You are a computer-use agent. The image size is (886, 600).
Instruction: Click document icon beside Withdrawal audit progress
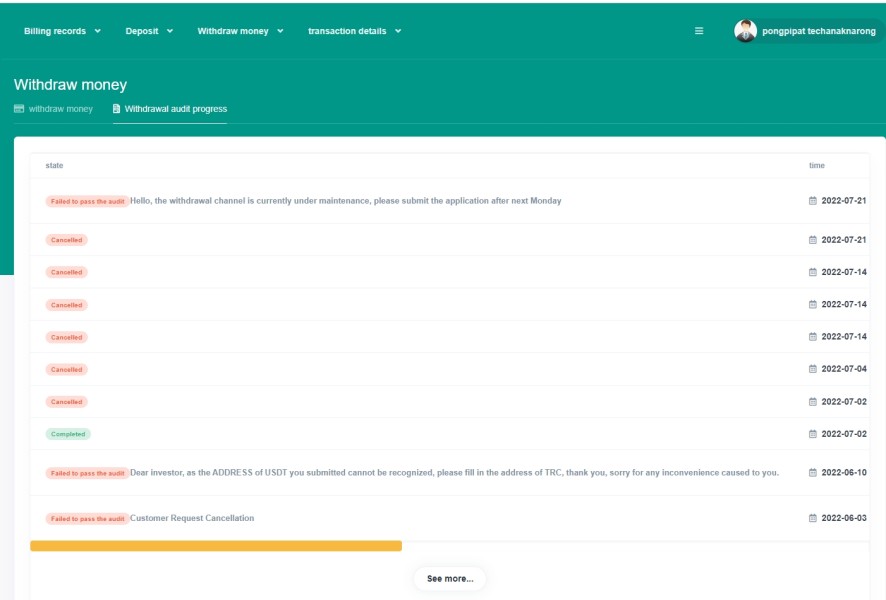pos(116,108)
